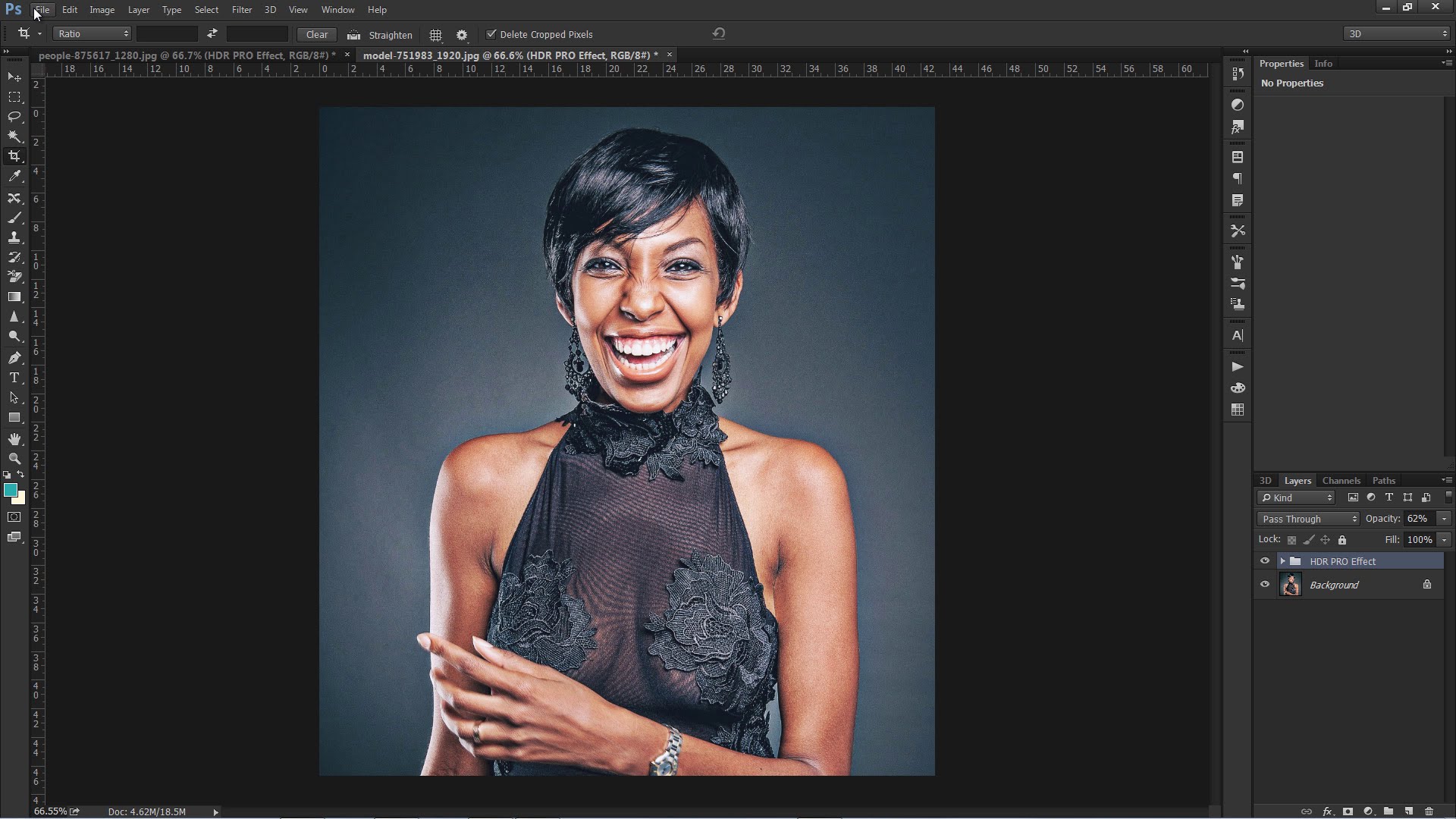Open the Filter menu
This screenshot has height=819, width=1456.
pos(242,9)
